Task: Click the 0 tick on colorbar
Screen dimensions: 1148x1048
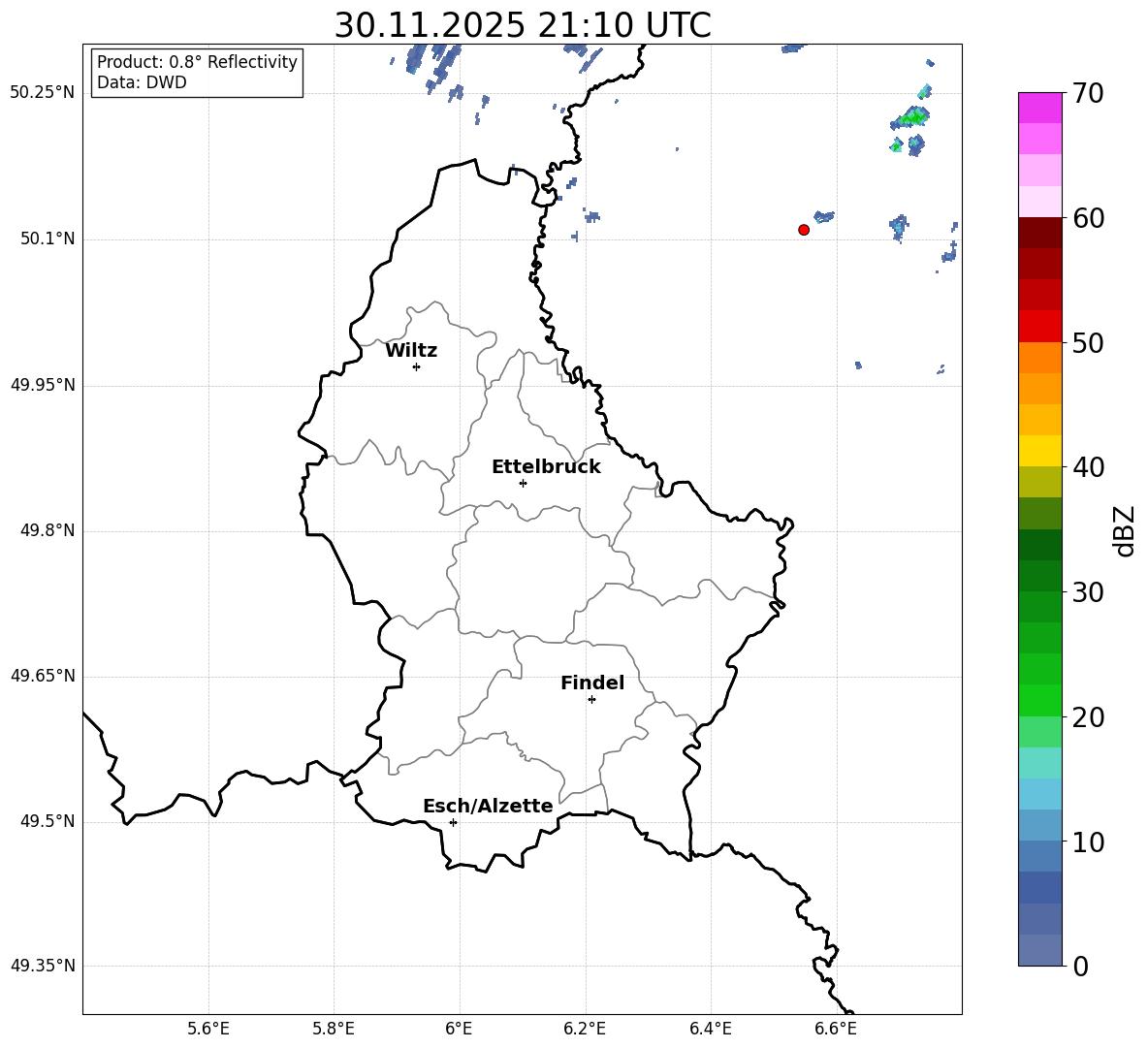Action: (x=1080, y=966)
